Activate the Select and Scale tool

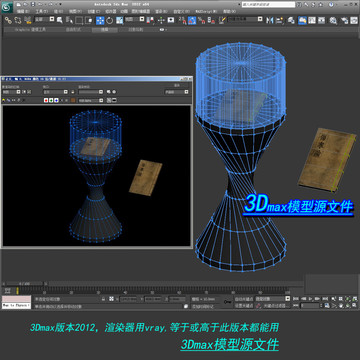point(119,20)
